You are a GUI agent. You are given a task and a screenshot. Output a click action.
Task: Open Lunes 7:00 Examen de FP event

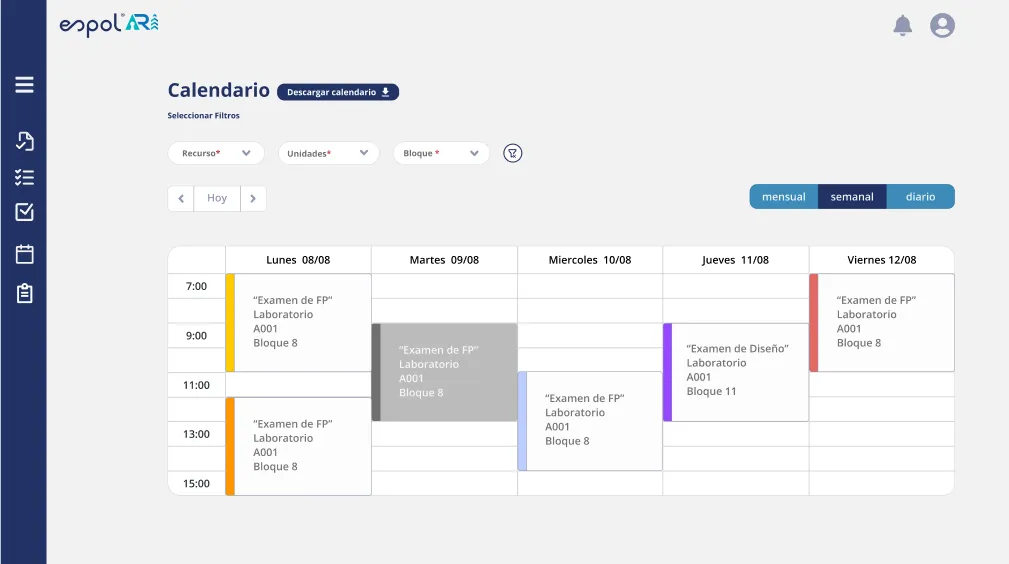pos(299,323)
